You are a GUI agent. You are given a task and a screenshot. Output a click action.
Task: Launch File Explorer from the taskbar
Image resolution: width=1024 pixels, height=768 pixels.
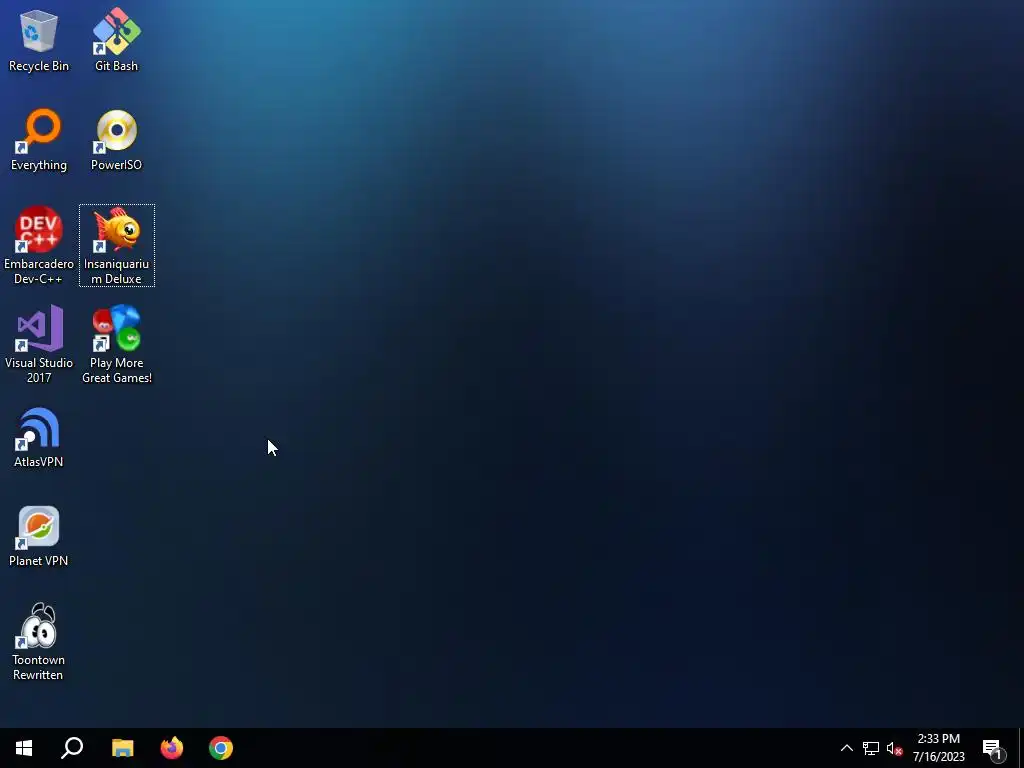[x=122, y=748]
